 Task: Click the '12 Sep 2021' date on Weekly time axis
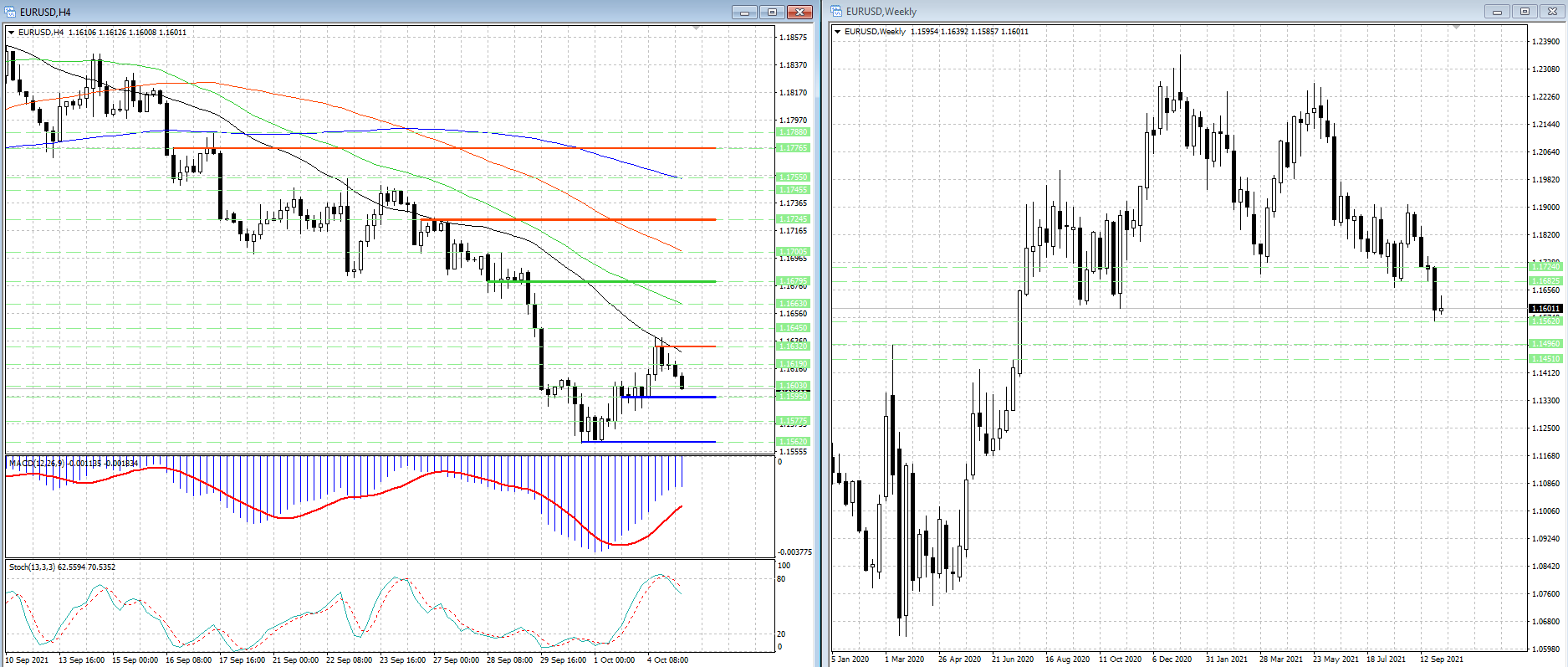tap(1442, 659)
